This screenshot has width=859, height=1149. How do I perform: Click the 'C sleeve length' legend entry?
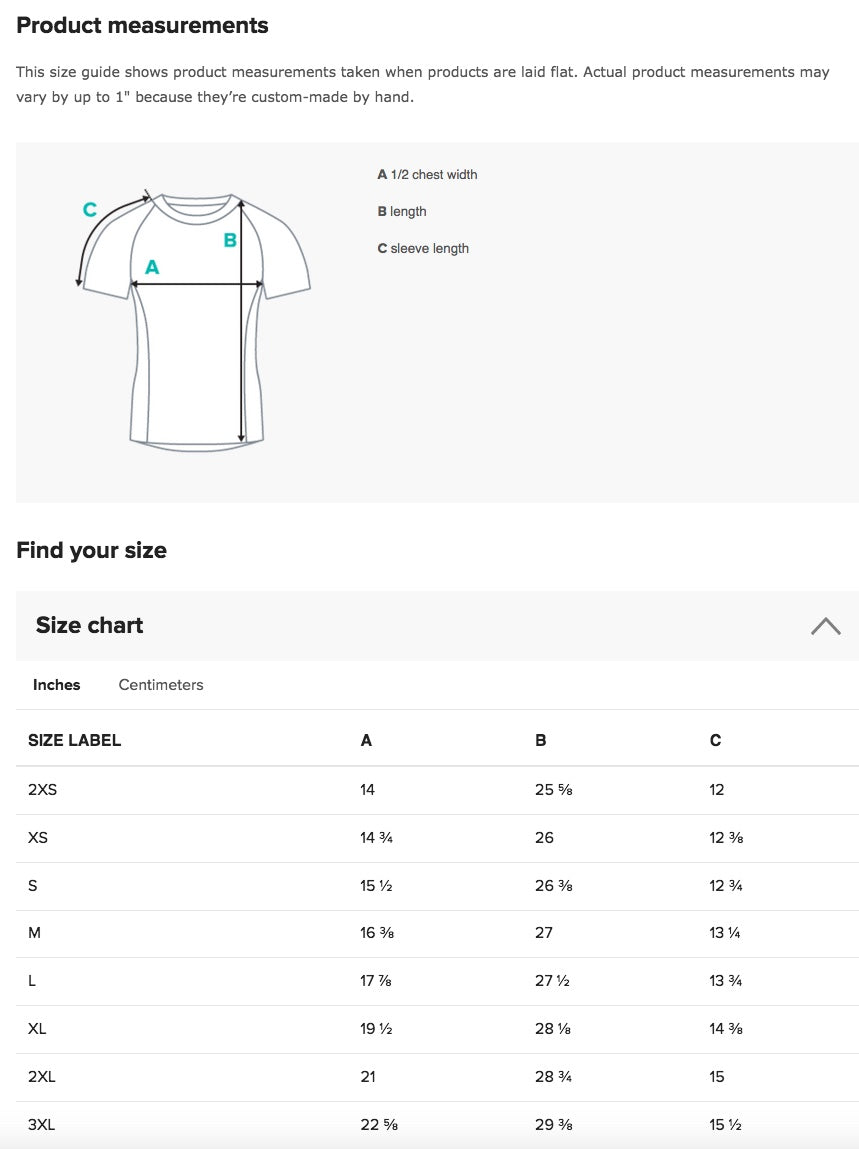pyautogui.click(x=423, y=249)
